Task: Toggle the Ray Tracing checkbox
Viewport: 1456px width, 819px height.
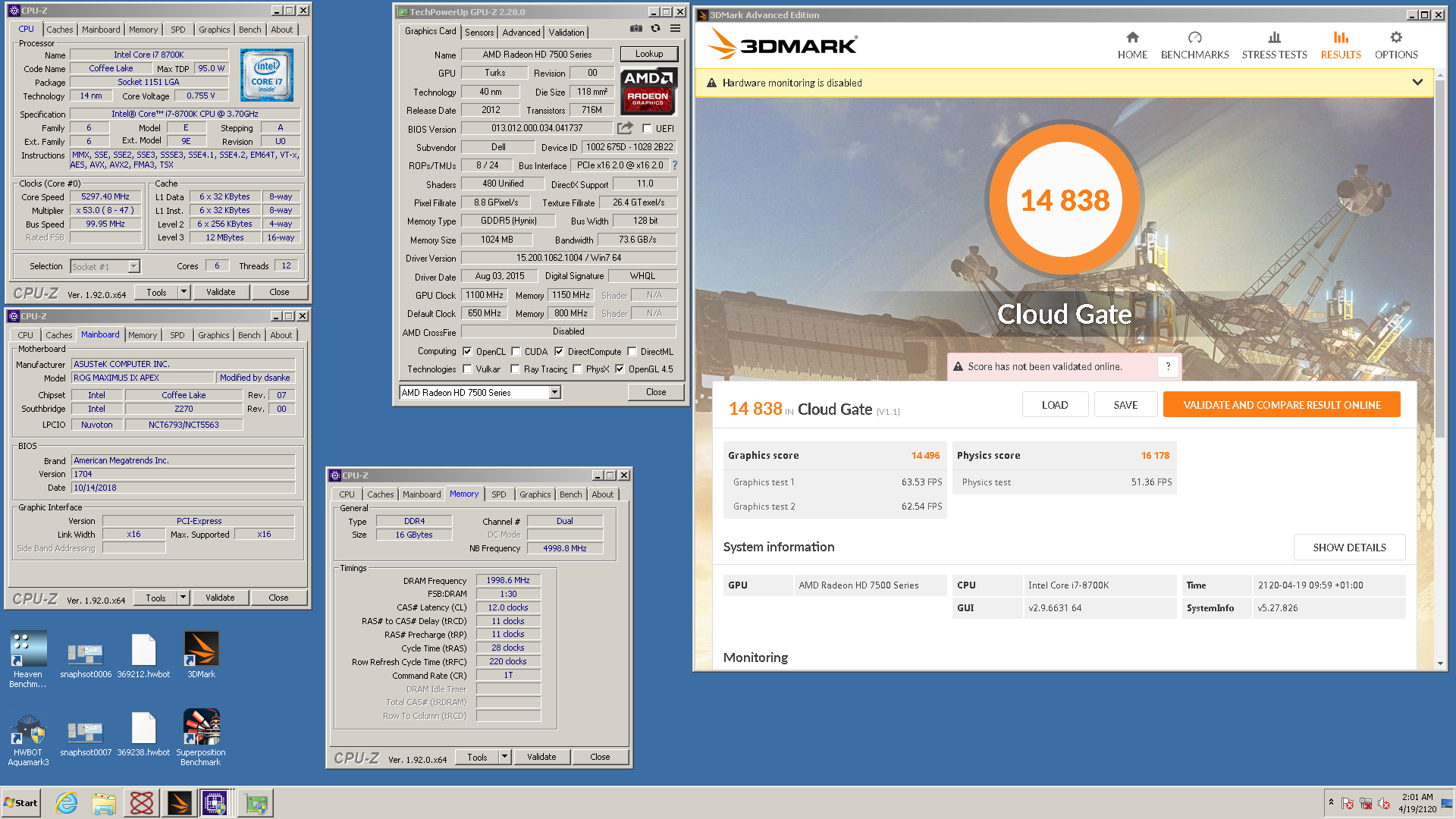Action: [516, 369]
